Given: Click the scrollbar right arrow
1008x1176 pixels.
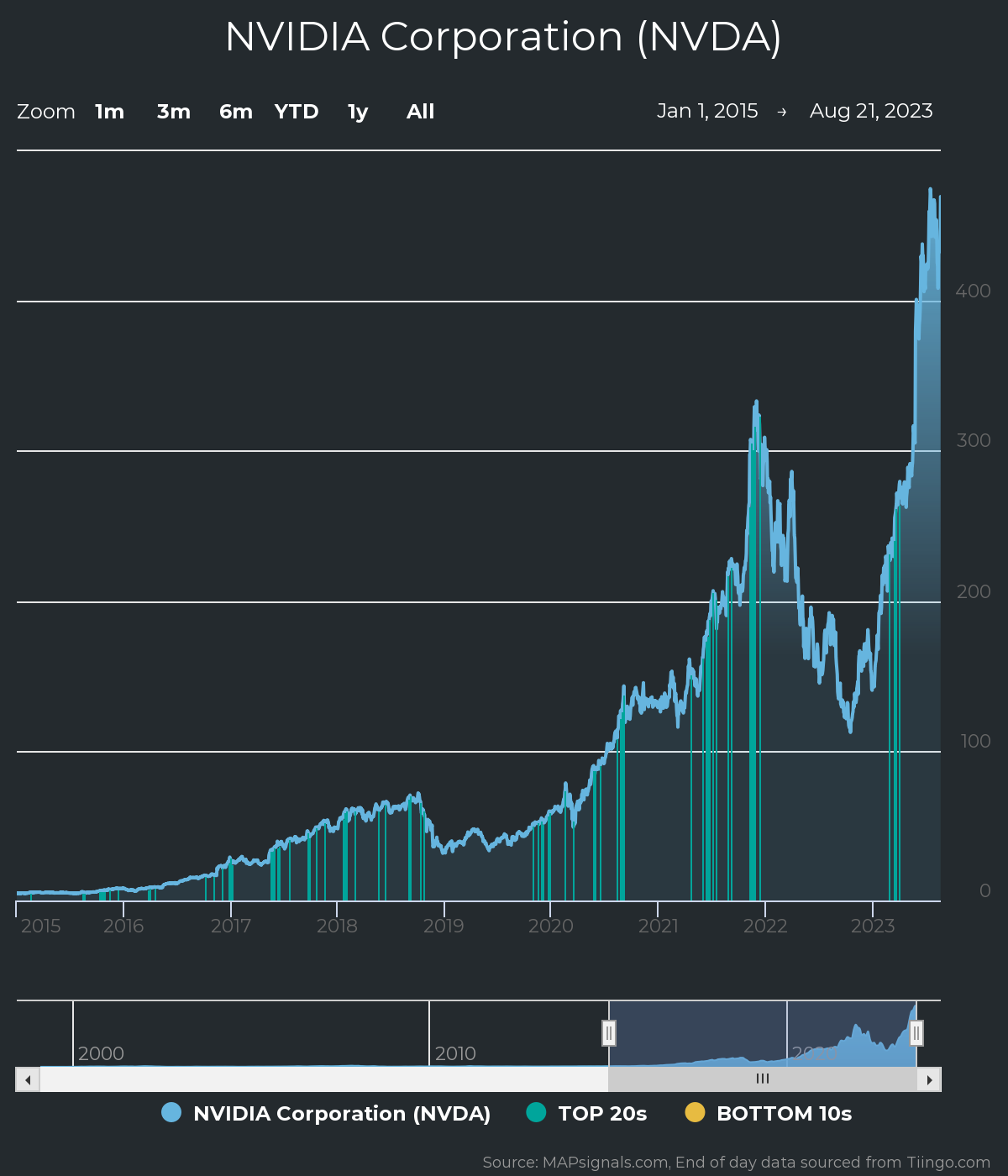Looking at the screenshot, I should pyautogui.click(x=929, y=1079).
